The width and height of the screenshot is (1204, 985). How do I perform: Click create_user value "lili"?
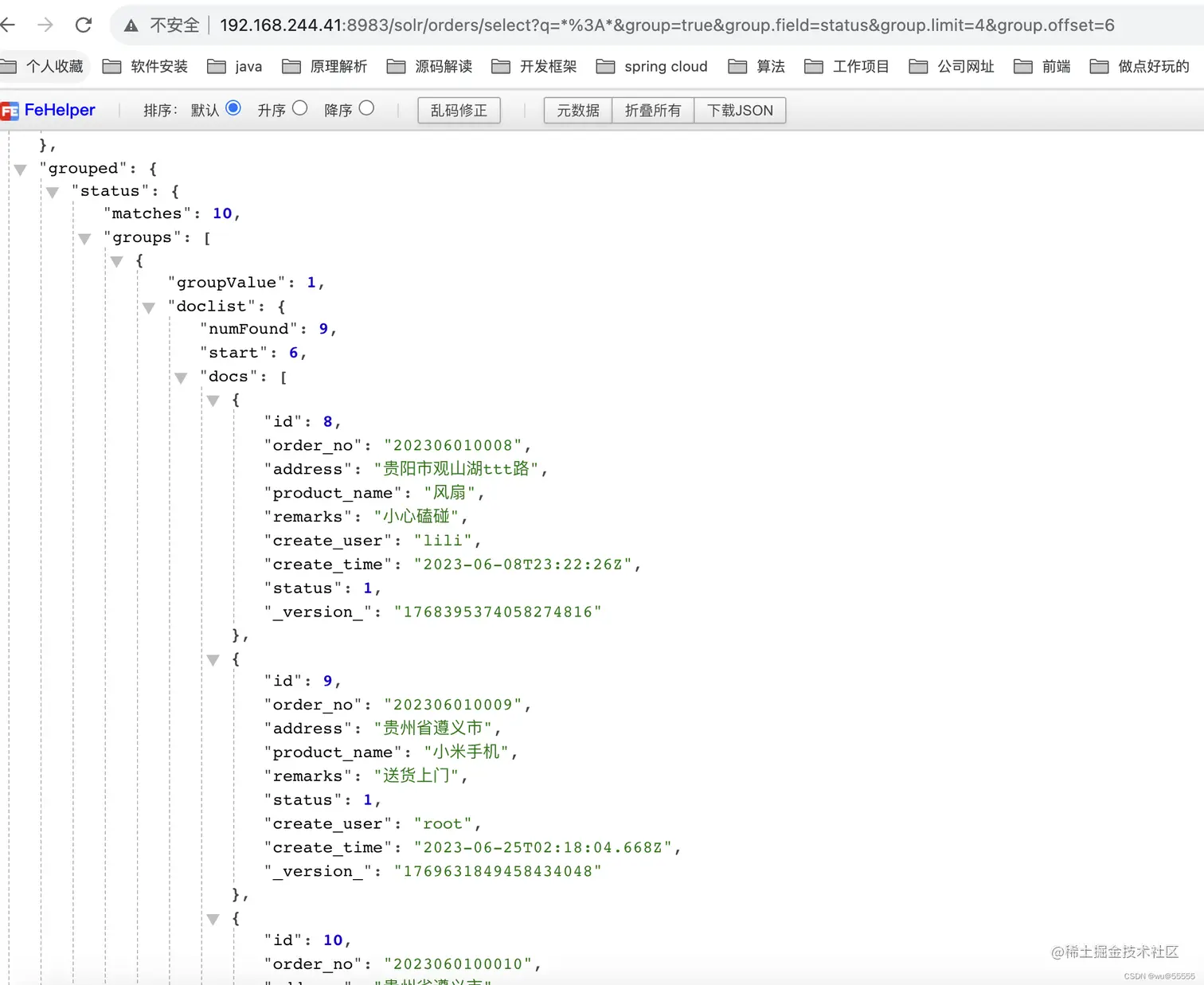443,541
